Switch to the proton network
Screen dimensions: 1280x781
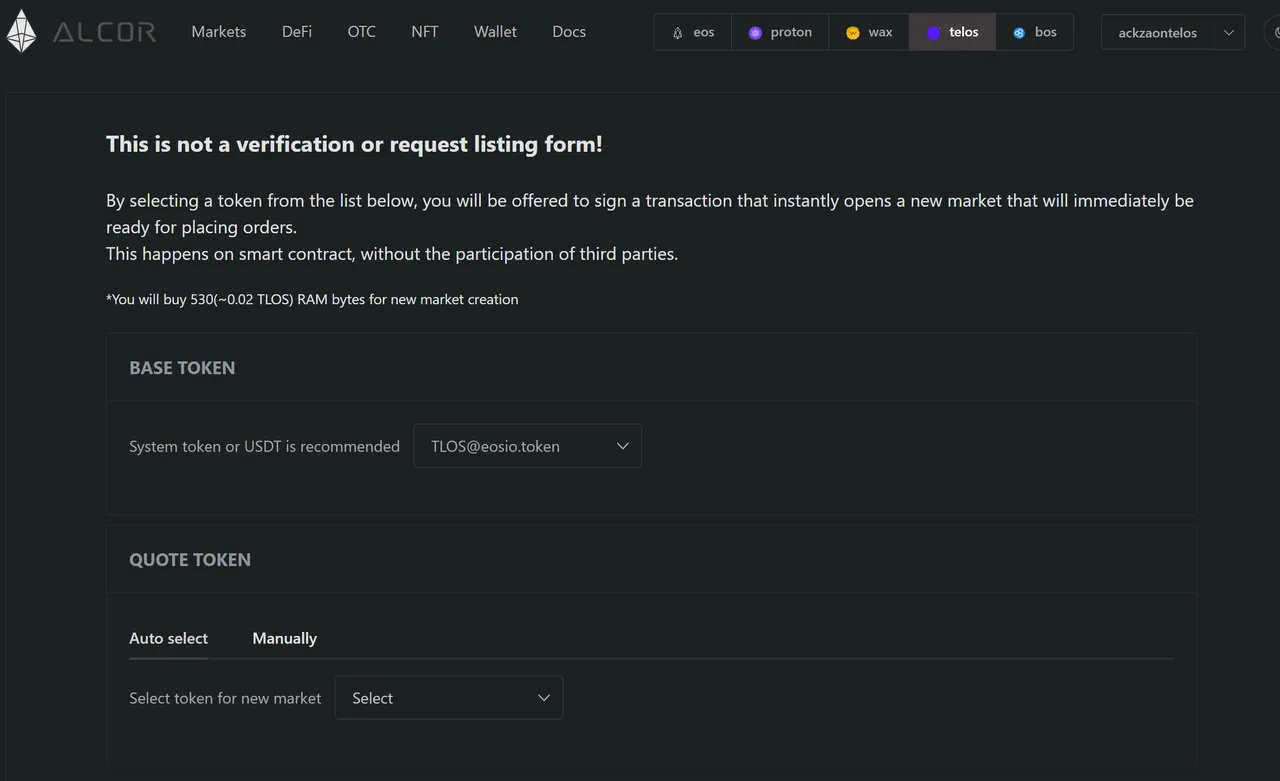click(x=780, y=32)
